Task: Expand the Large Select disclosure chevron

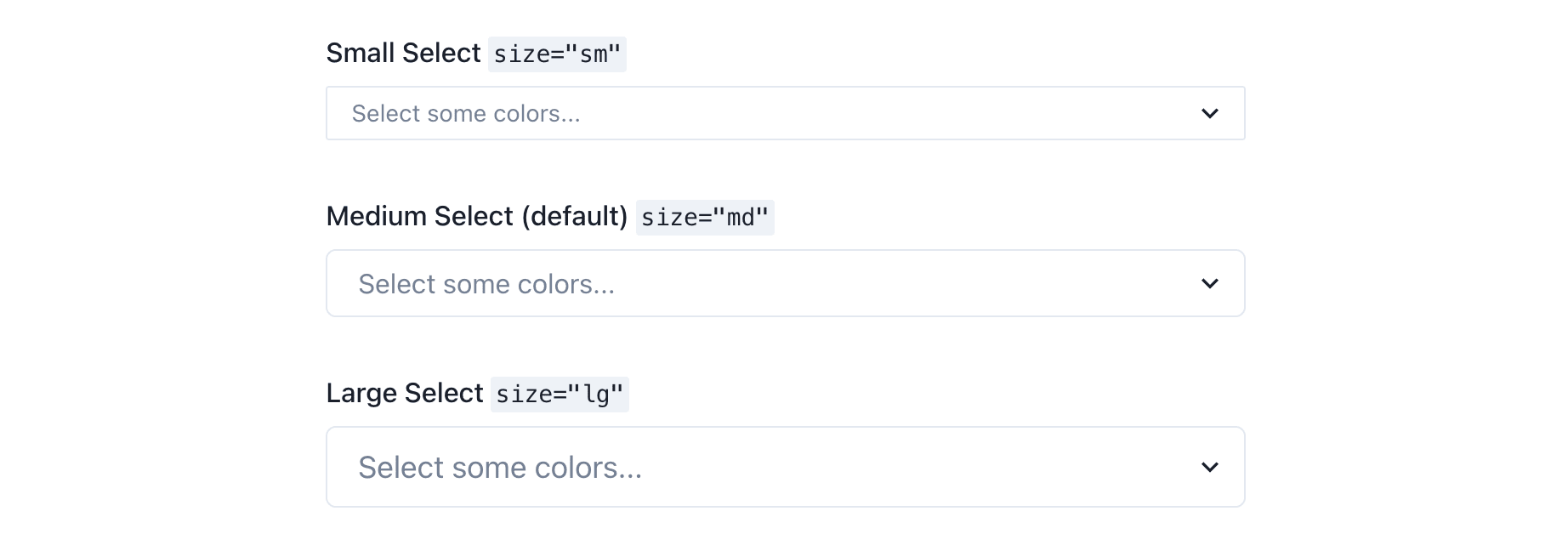Action: [x=1211, y=467]
